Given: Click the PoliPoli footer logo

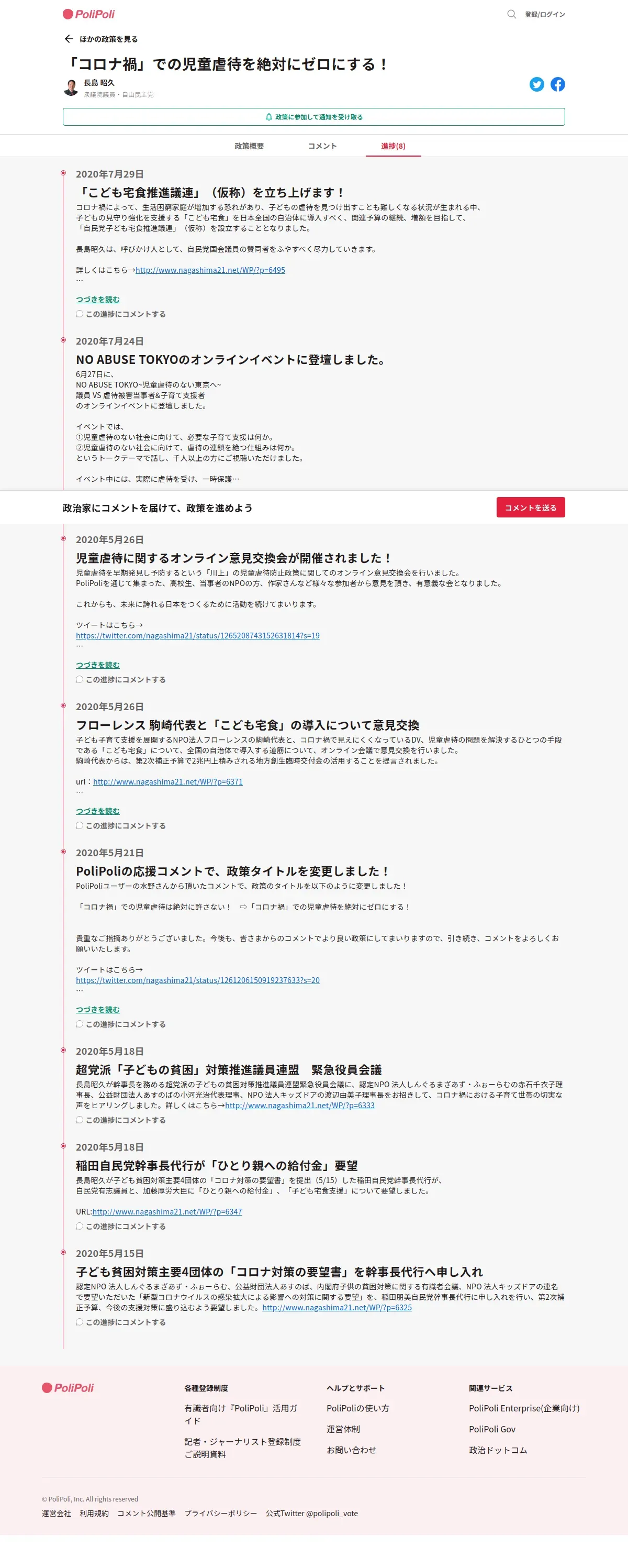Looking at the screenshot, I should (68, 1387).
